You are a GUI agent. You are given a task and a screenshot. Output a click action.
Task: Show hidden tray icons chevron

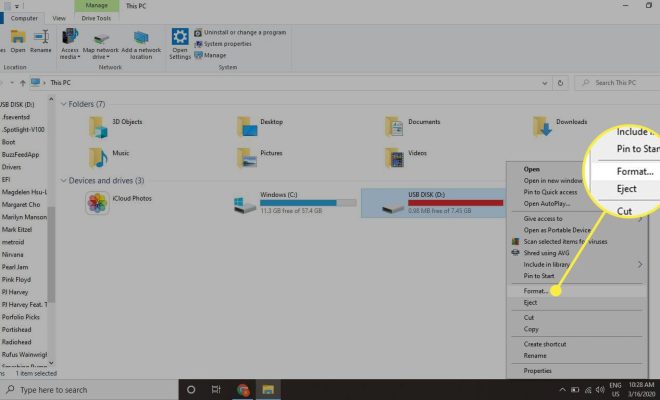click(562, 390)
